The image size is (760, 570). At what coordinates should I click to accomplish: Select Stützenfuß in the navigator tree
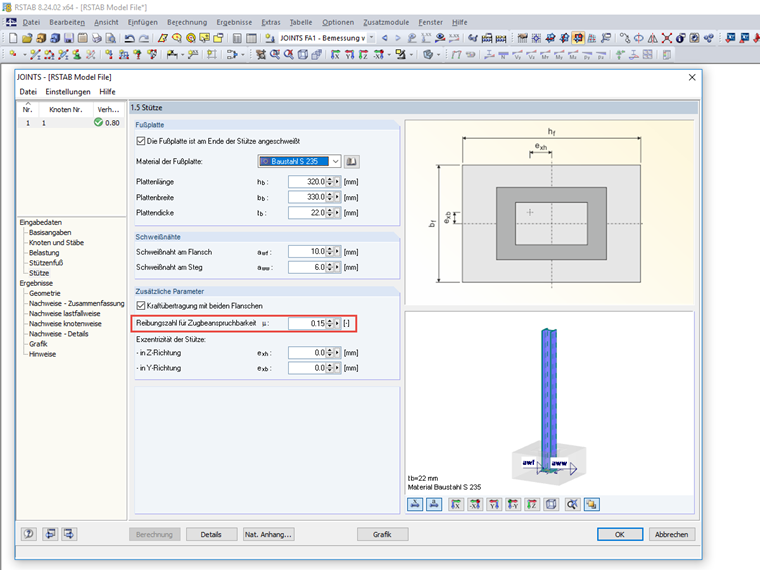coord(46,263)
